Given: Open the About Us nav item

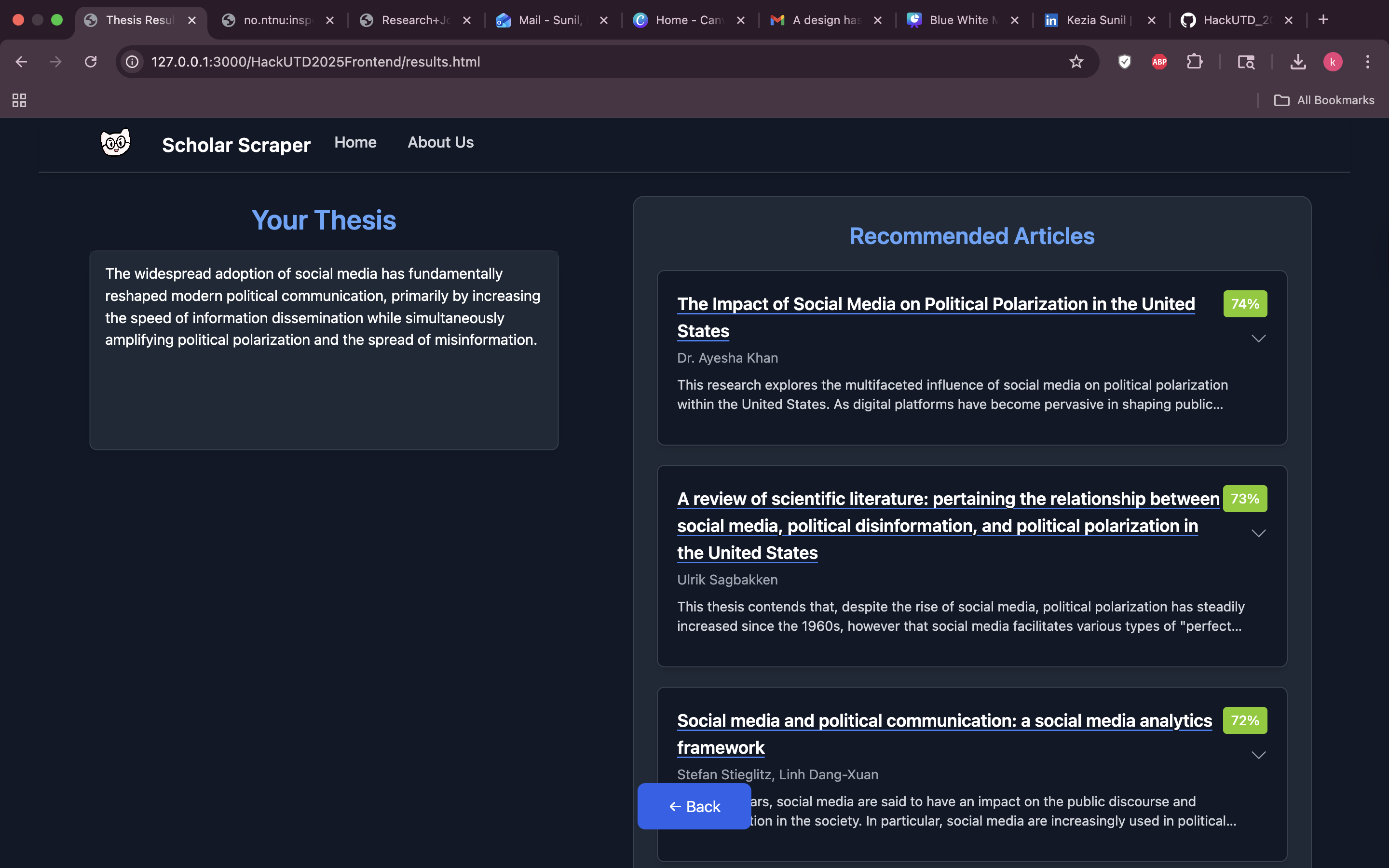Looking at the screenshot, I should (x=440, y=142).
